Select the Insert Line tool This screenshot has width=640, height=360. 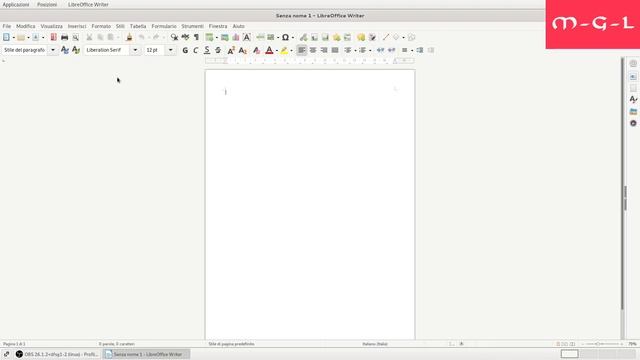click(386, 37)
